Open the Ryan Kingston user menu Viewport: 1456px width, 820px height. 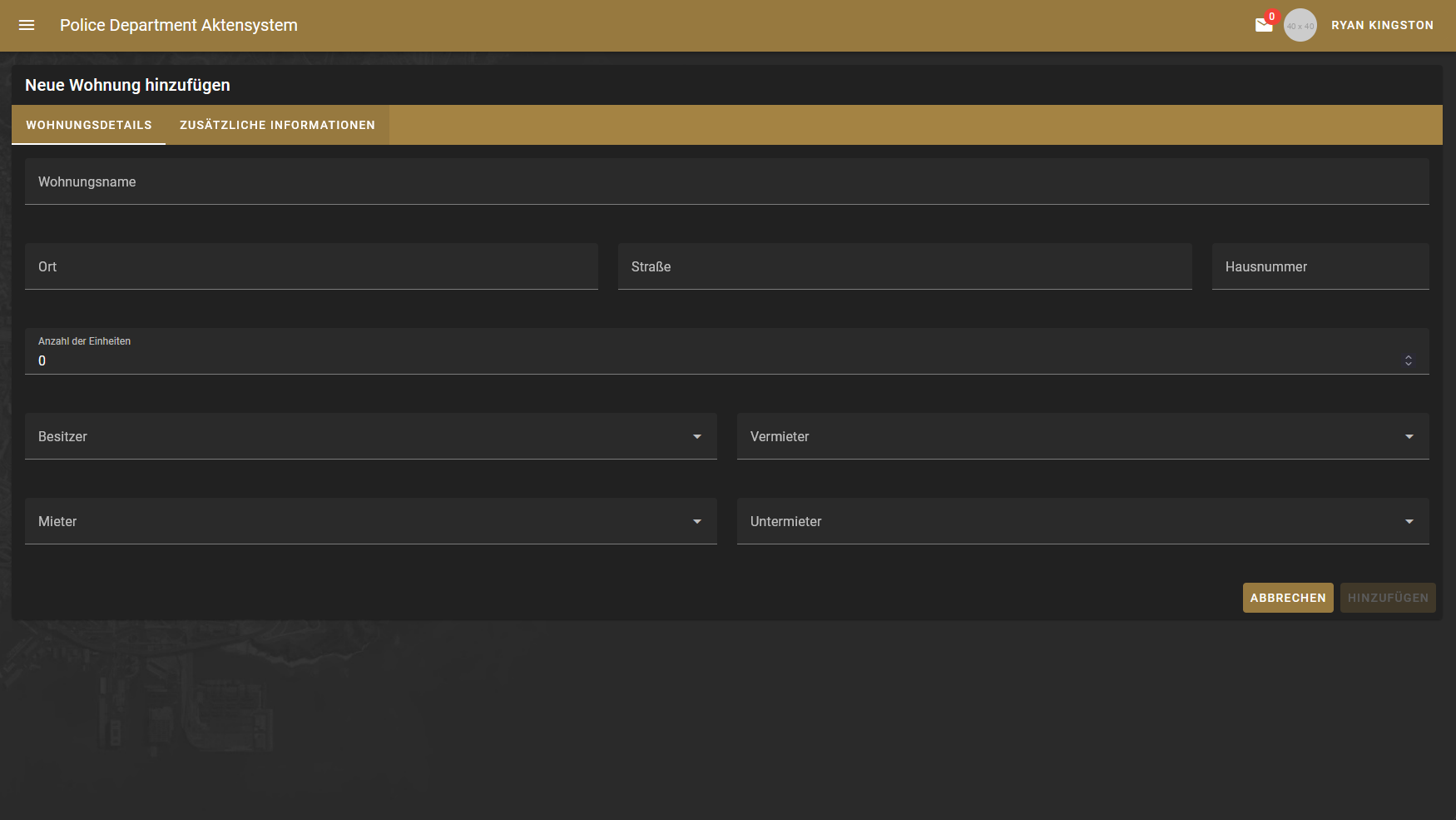click(1382, 25)
